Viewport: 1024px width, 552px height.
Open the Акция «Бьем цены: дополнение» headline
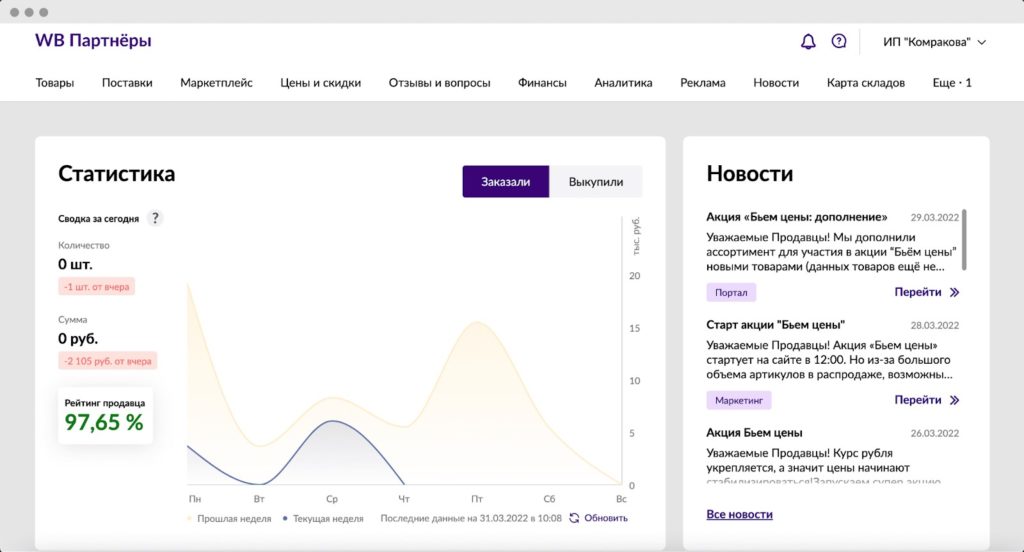pyautogui.click(x=797, y=217)
